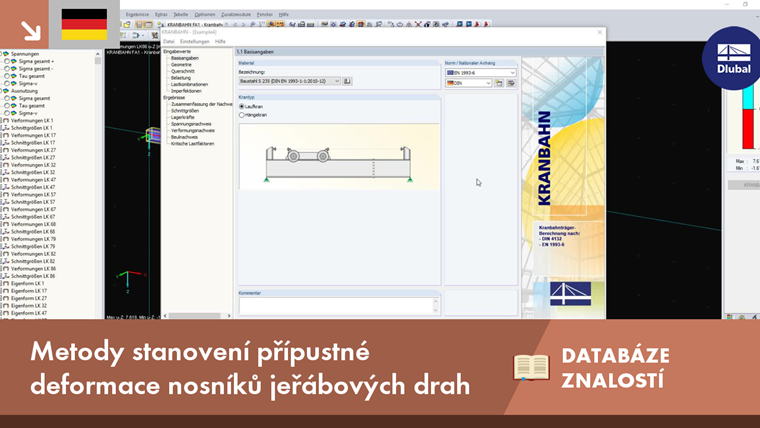The image size is (760, 428).
Task: Open the Fenster menu
Action: (x=265, y=15)
